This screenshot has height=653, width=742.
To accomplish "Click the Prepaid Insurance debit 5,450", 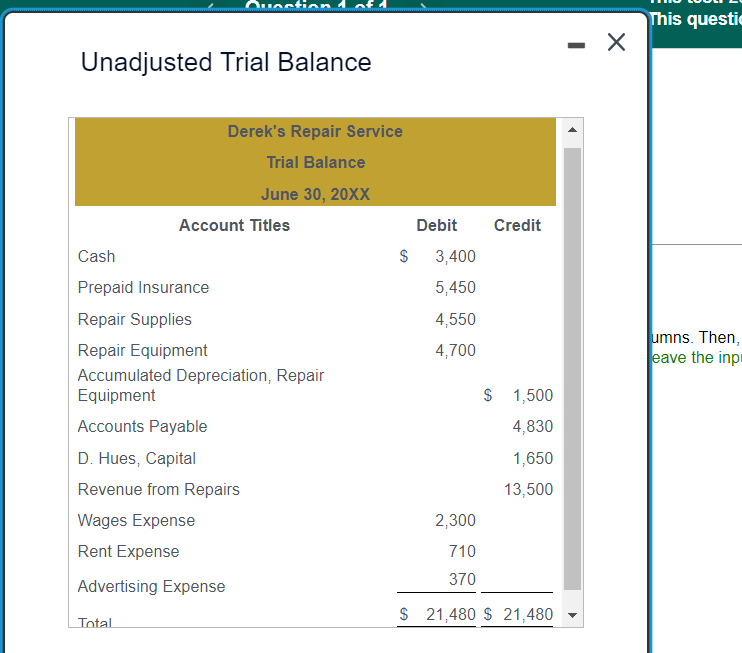I will point(455,288).
